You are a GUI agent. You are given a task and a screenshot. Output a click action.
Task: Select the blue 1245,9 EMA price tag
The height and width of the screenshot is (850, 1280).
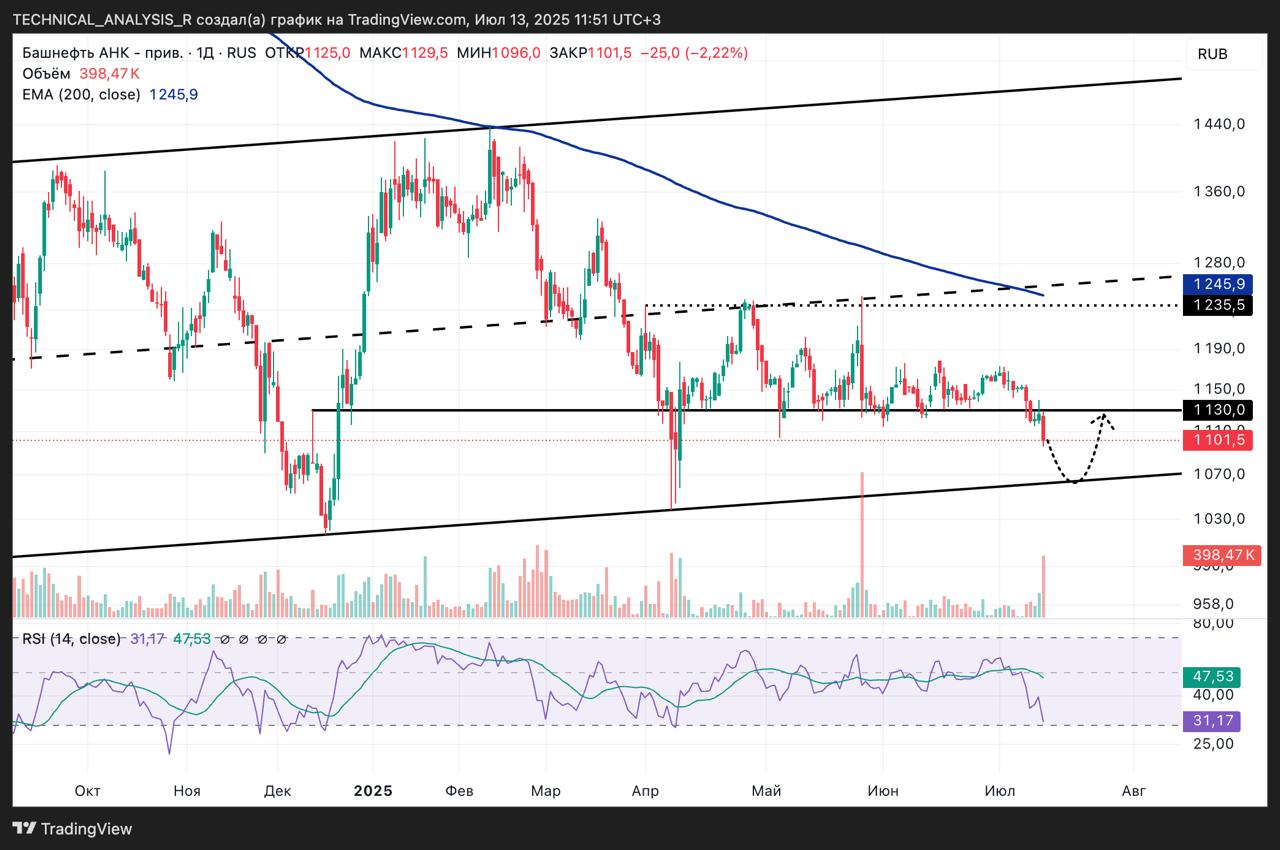[x=1216, y=284]
